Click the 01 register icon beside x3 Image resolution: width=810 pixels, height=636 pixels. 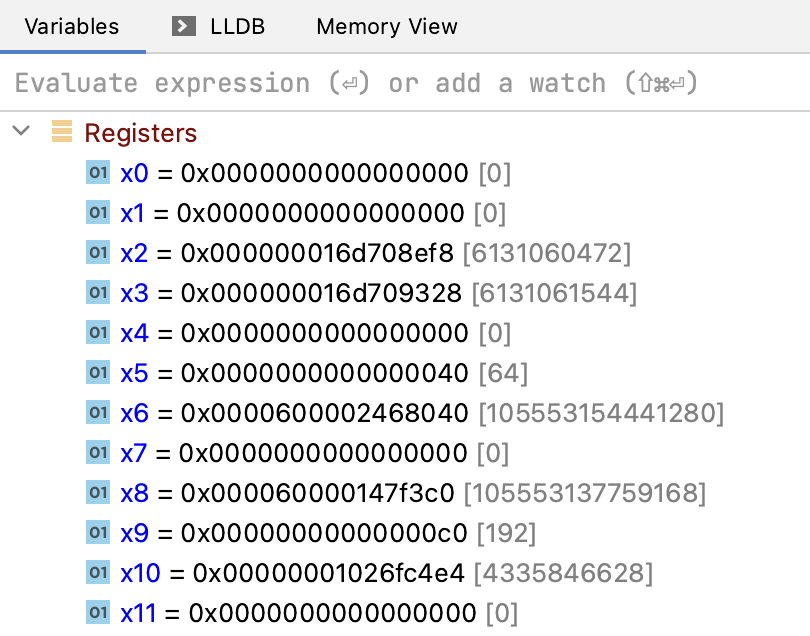pyautogui.click(x=98, y=292)
